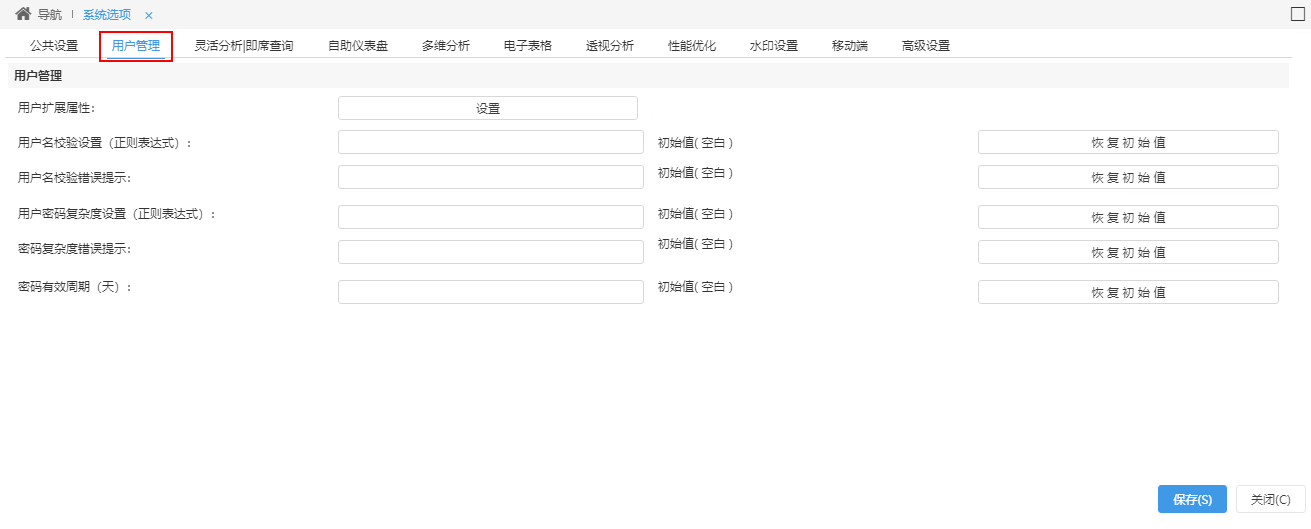Focus the 密码有效周期（天） input field
Screen dimensions: 1311x529
pyautogui.click(x=491, y=292)
